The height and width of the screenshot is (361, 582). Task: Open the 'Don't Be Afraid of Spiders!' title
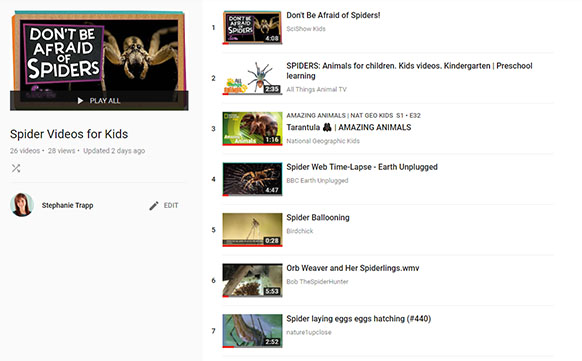point(333,15)
